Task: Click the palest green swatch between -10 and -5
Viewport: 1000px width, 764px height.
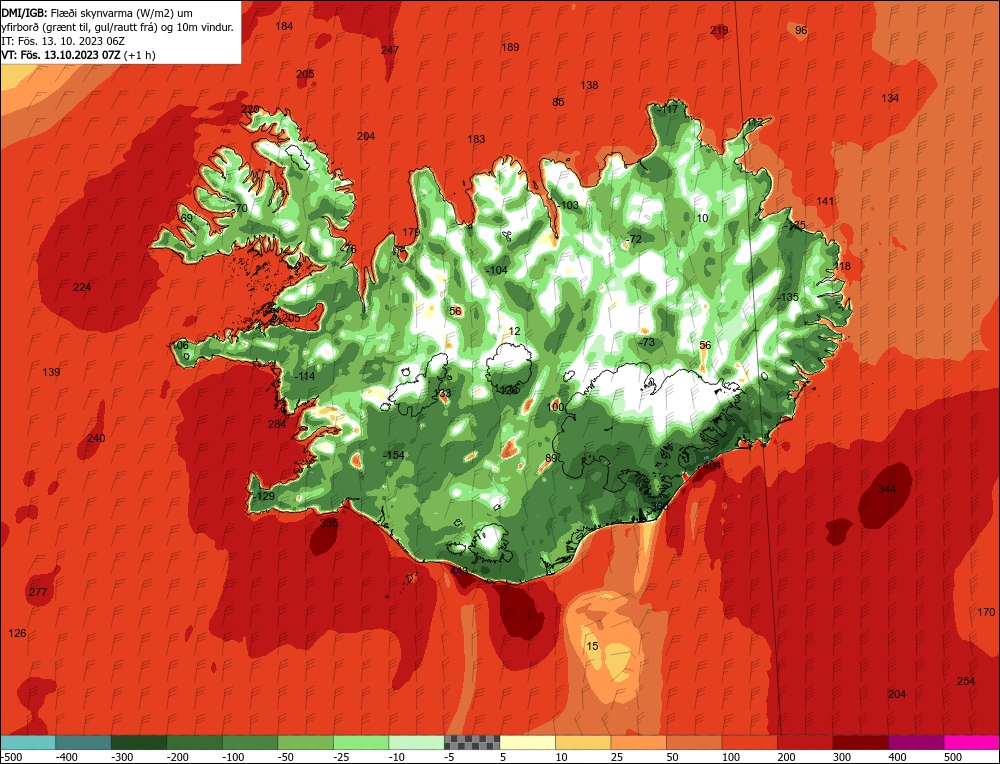Action: (416, 742)
